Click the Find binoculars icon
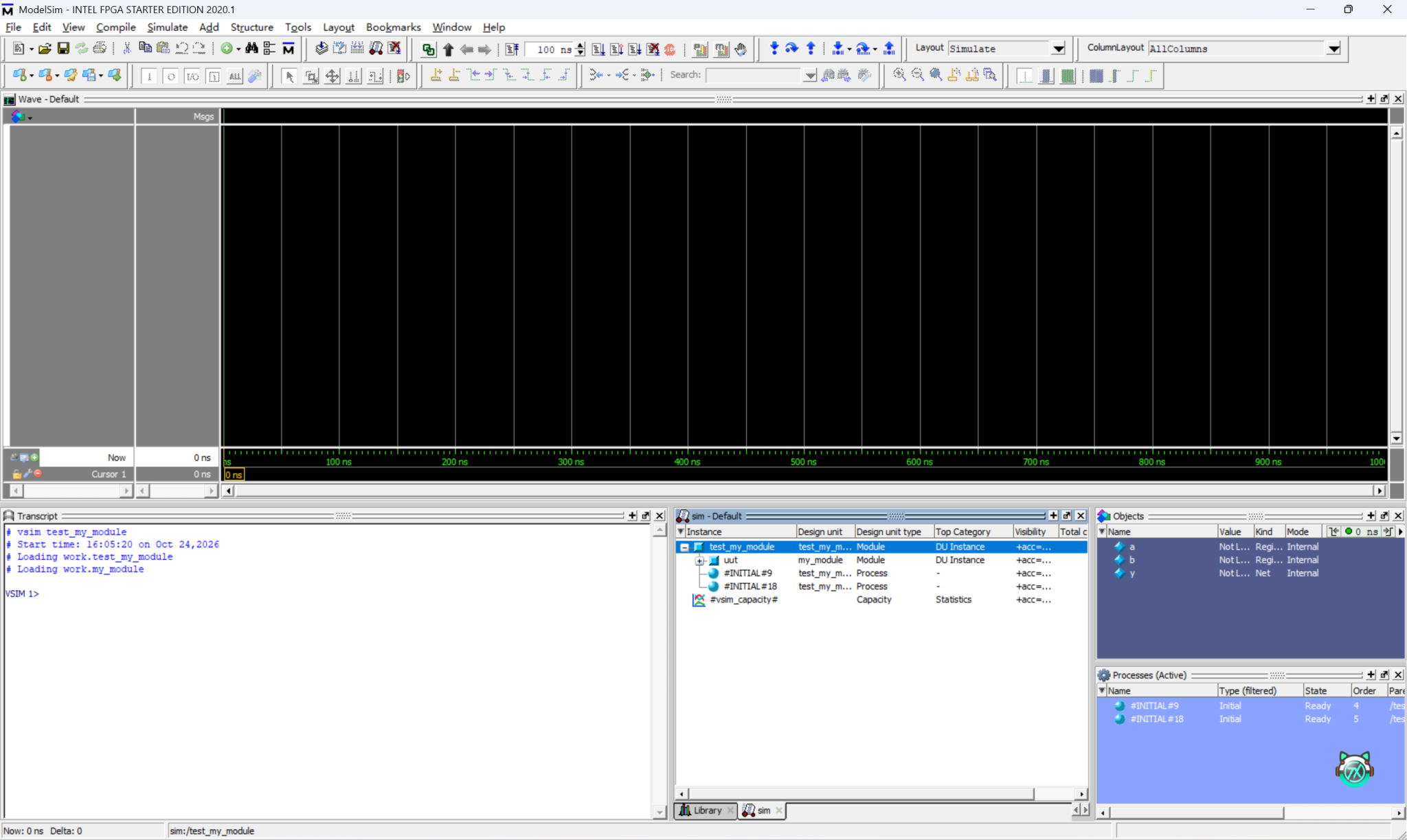This screenshot has height=840, width=1407. coord(251,49)
